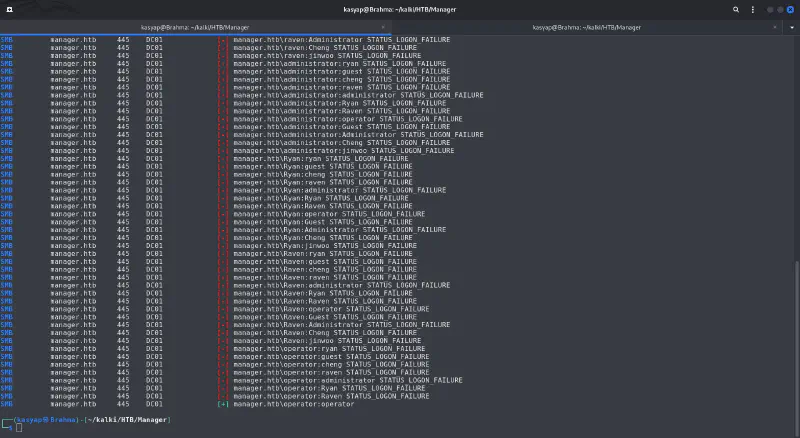Click the window title in header bar

pos(400,8)
